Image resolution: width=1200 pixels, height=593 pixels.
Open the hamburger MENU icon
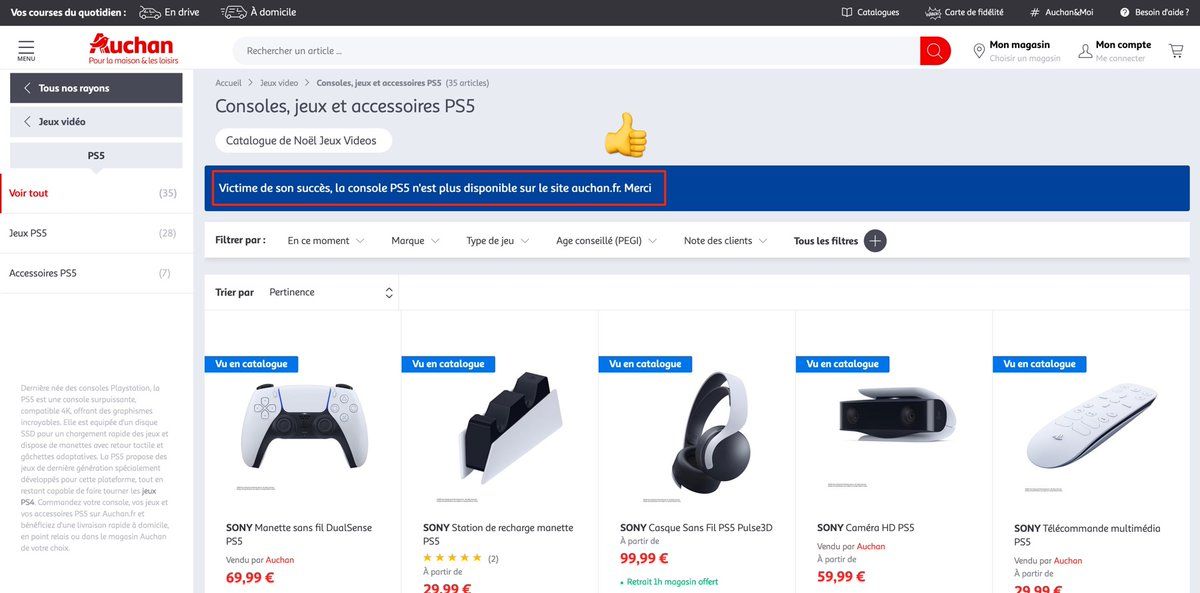(x=26, y=50)
